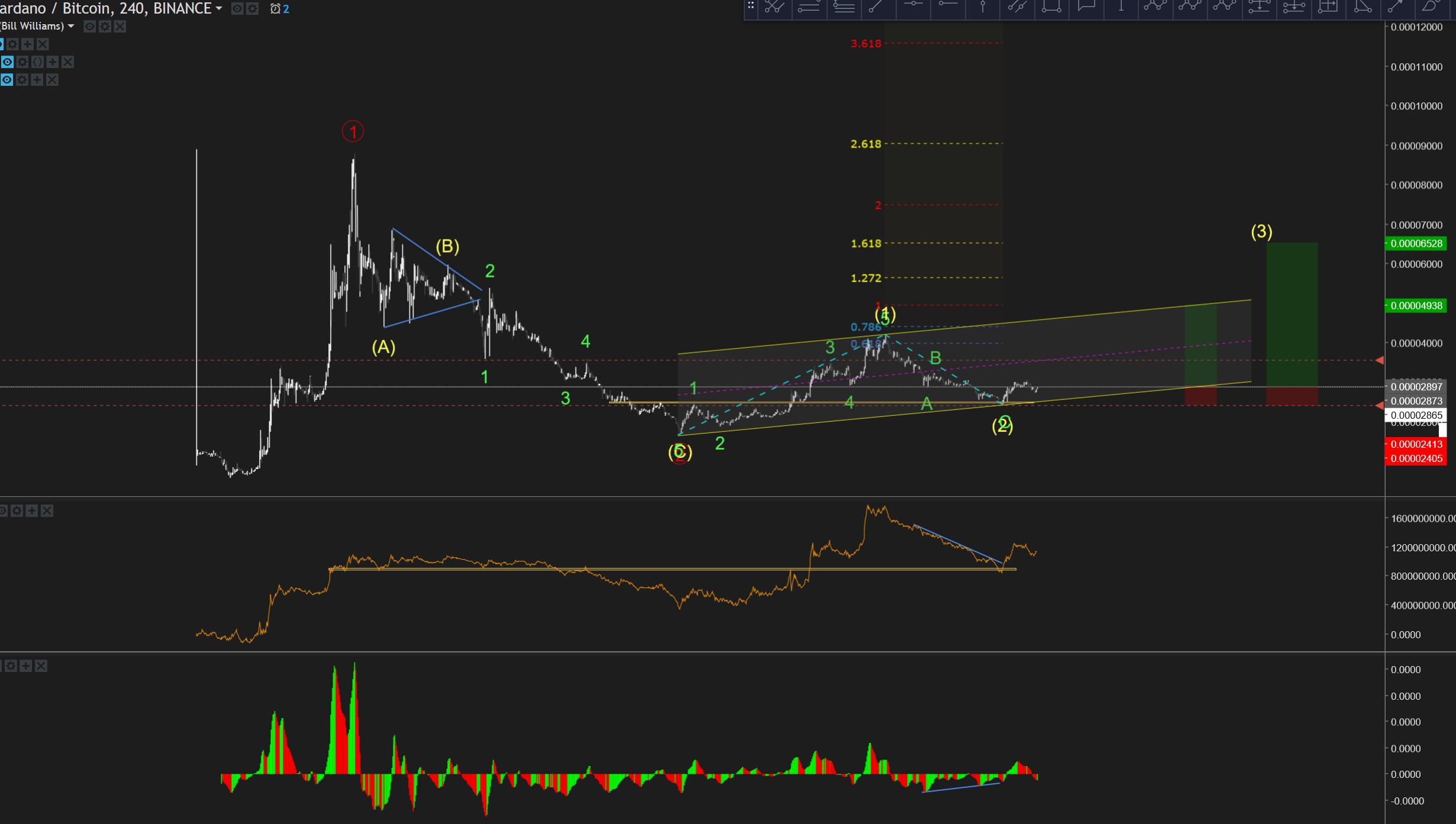Open settings gear for Bill Williams indicator
1456x824 pixels.
105,26
